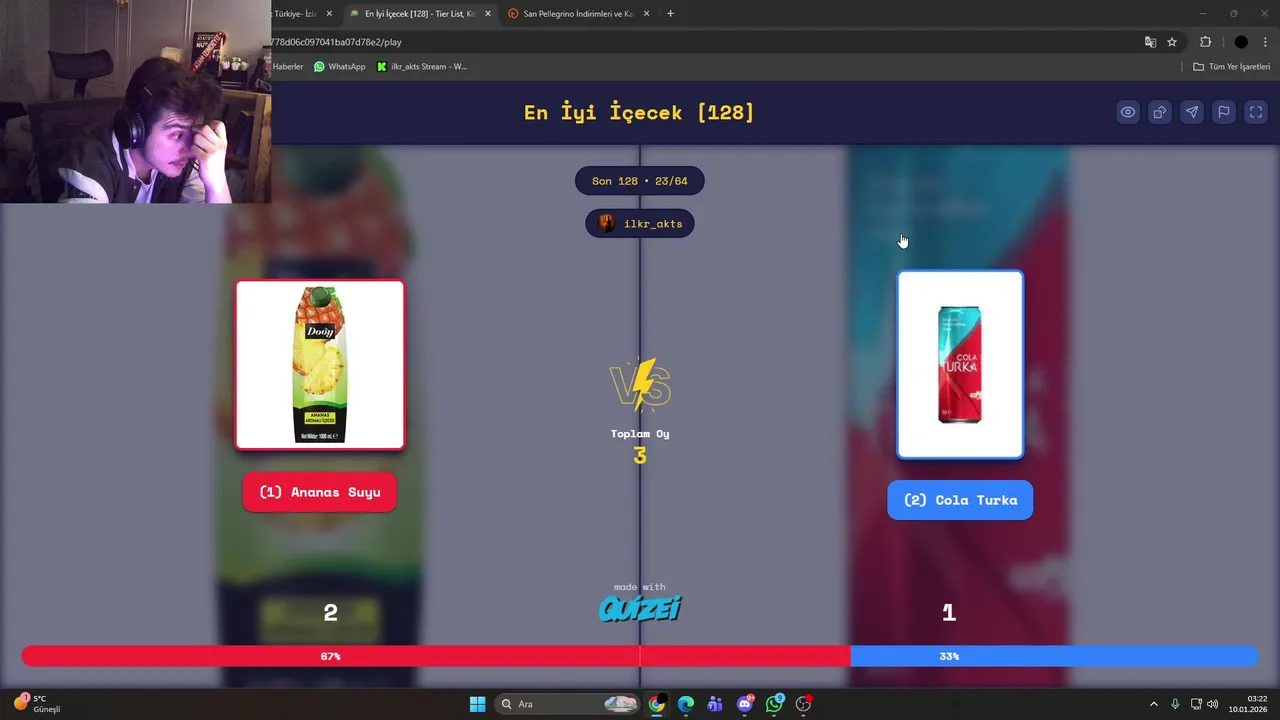The height and width of the screenshot is (720, 1280).
Task: Open the Tüm Yer İşaretleri folder
Action: click(1231, 67)
